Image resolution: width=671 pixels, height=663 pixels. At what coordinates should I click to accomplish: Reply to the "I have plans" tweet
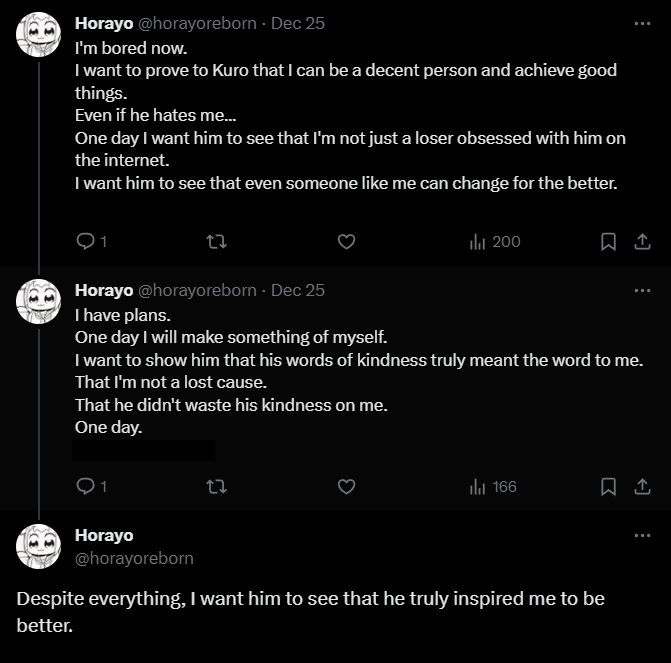tap(86, 486)
